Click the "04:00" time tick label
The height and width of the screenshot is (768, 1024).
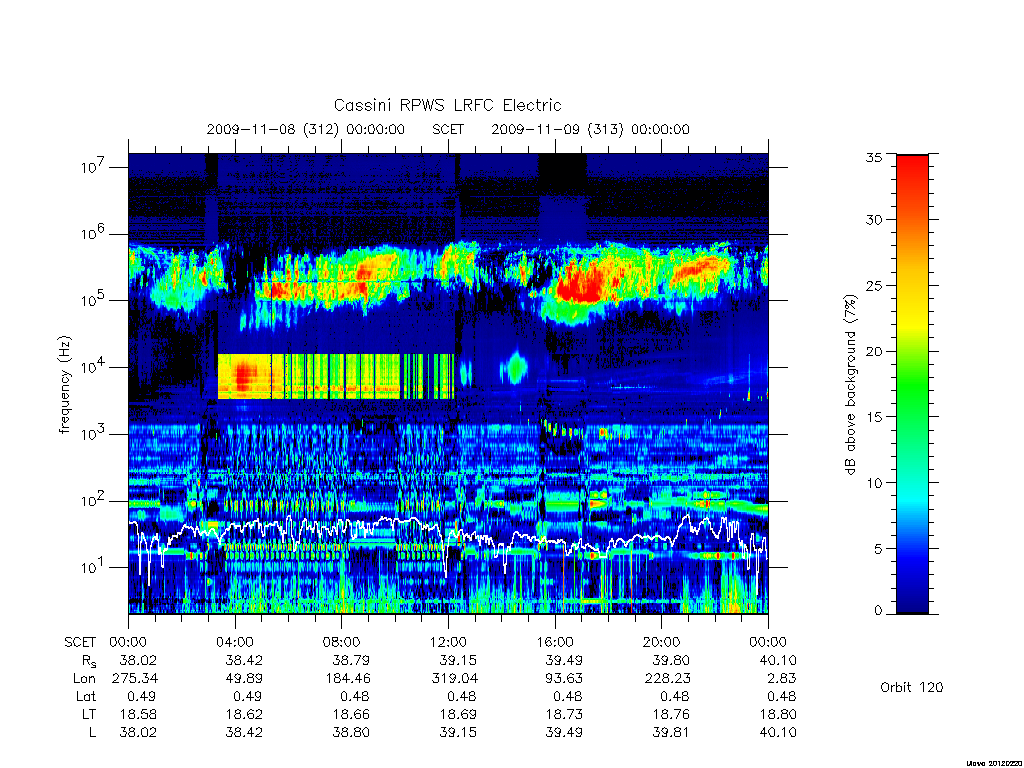click(x=235, y=643)
